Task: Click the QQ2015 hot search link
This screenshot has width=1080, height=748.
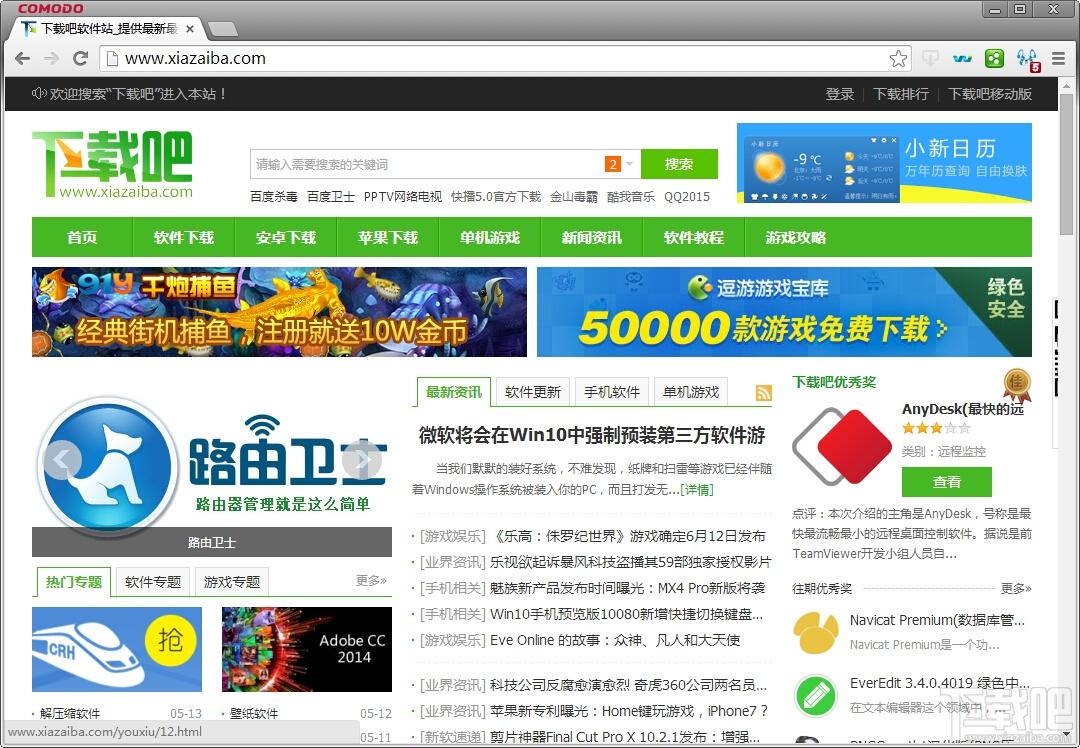Action: pyautogui.click(x=687, y=196)
